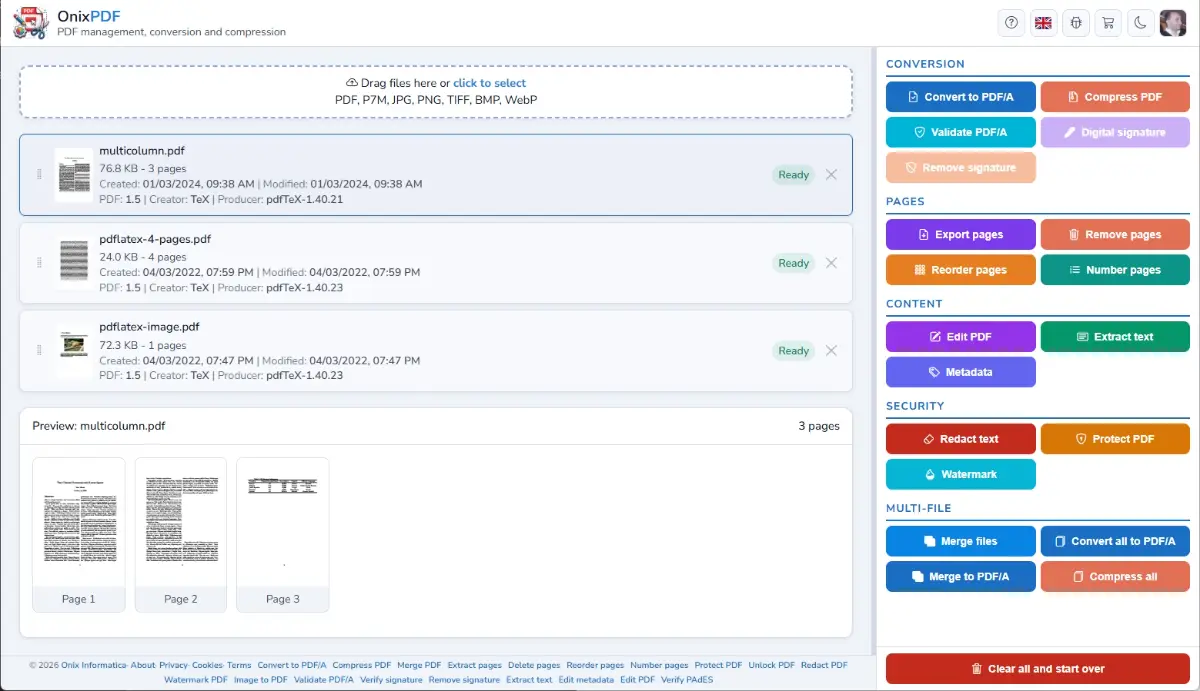Viewport: 1200px width, 691px height.
Task: Remove pdflatex-4-pages.pdf with its X icon
Action: tap(831, 263)
